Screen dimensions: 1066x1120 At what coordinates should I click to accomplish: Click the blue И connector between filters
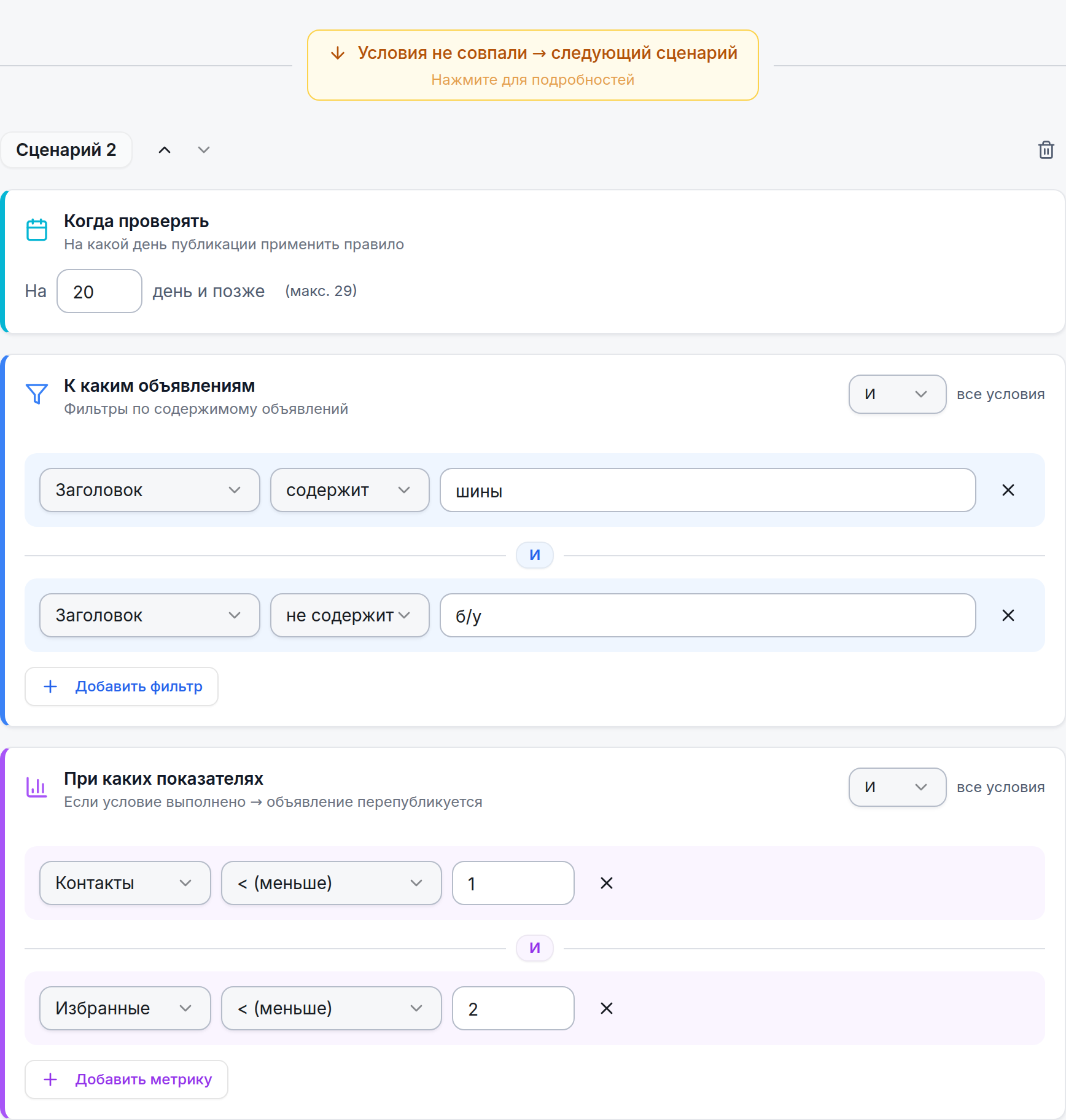(x=535, y=555)
